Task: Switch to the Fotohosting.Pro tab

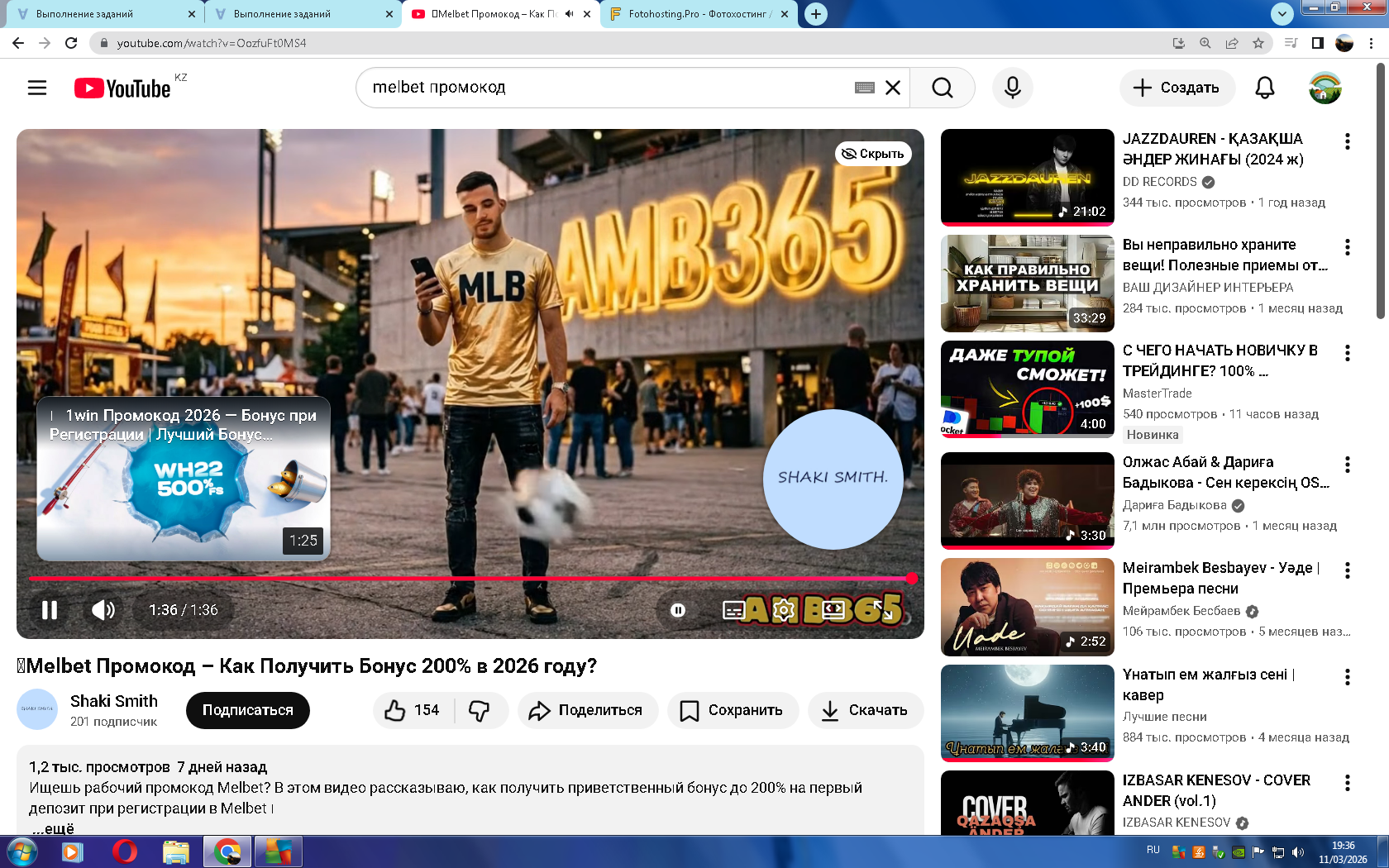Action: click(x=699, y=14)
